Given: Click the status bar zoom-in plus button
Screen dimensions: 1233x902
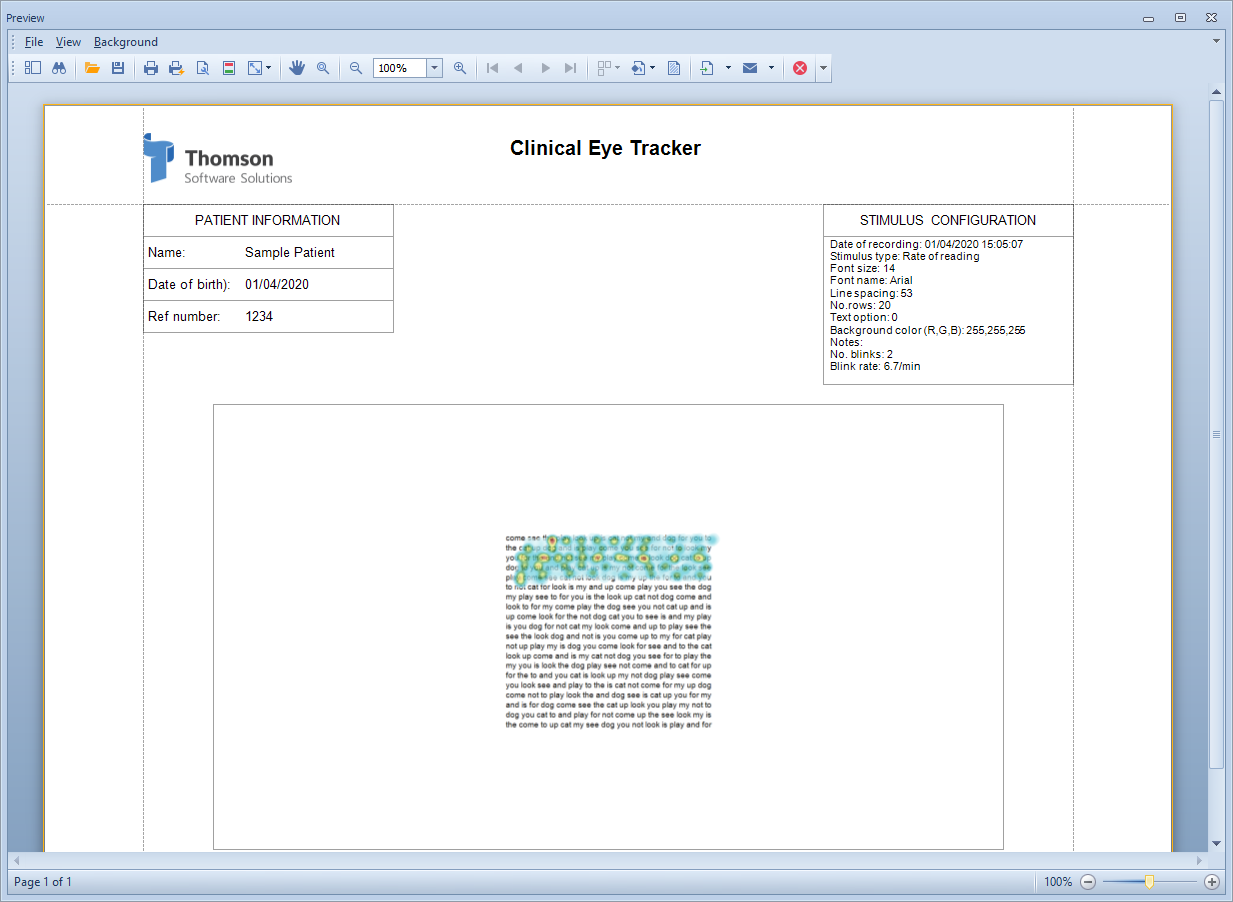Looking at the screenshot, I should tap(1212, 882).
